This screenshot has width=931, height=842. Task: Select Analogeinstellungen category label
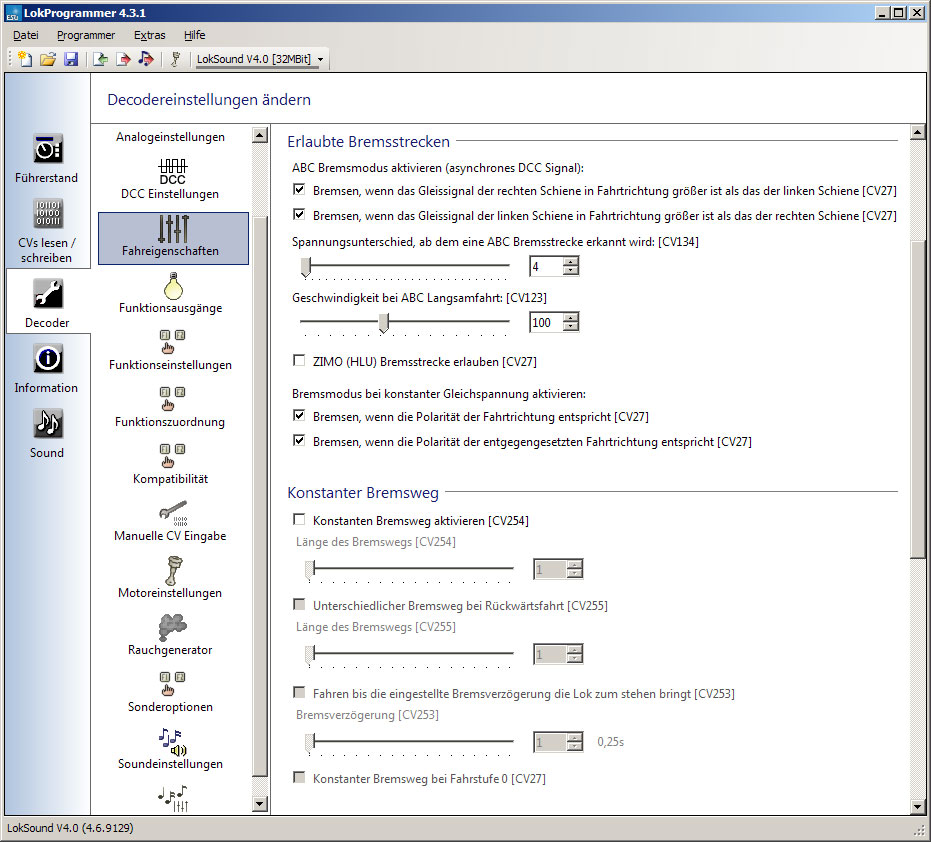(171, 137)
